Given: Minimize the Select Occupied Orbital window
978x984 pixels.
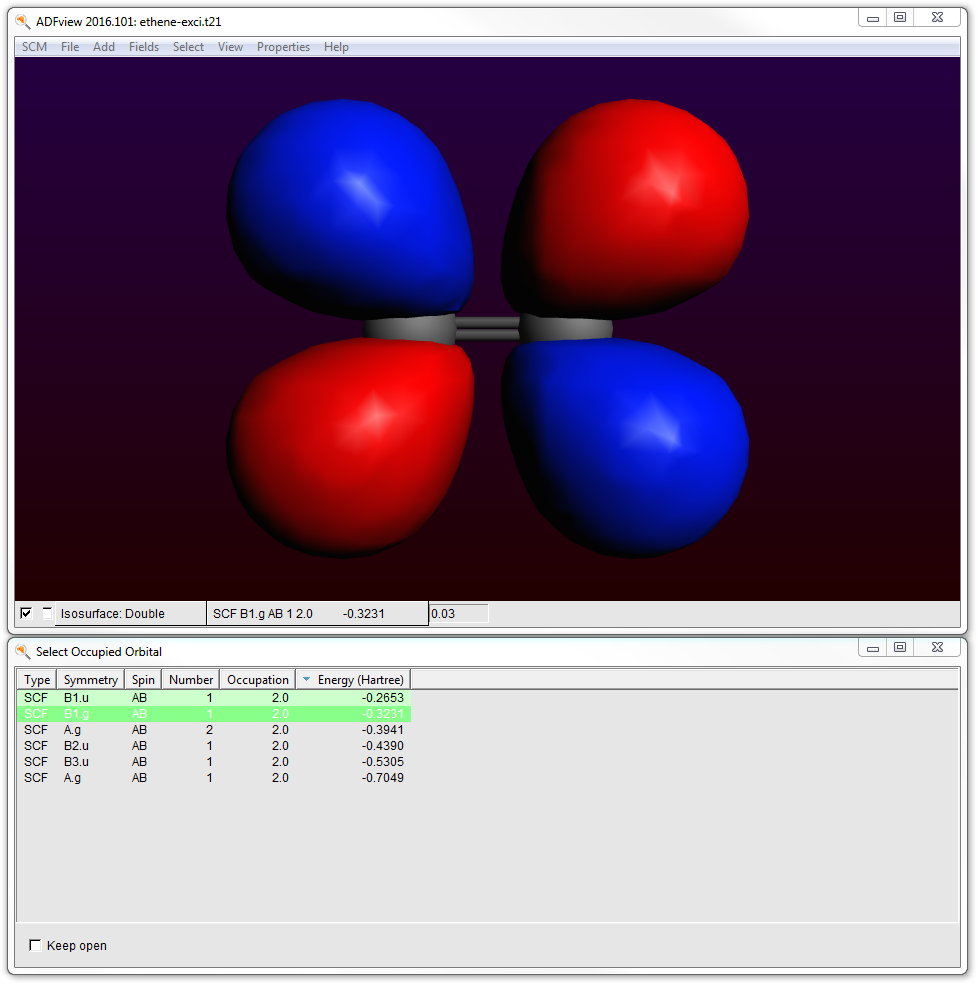Looking at the screenshot, I should point(873,648).
